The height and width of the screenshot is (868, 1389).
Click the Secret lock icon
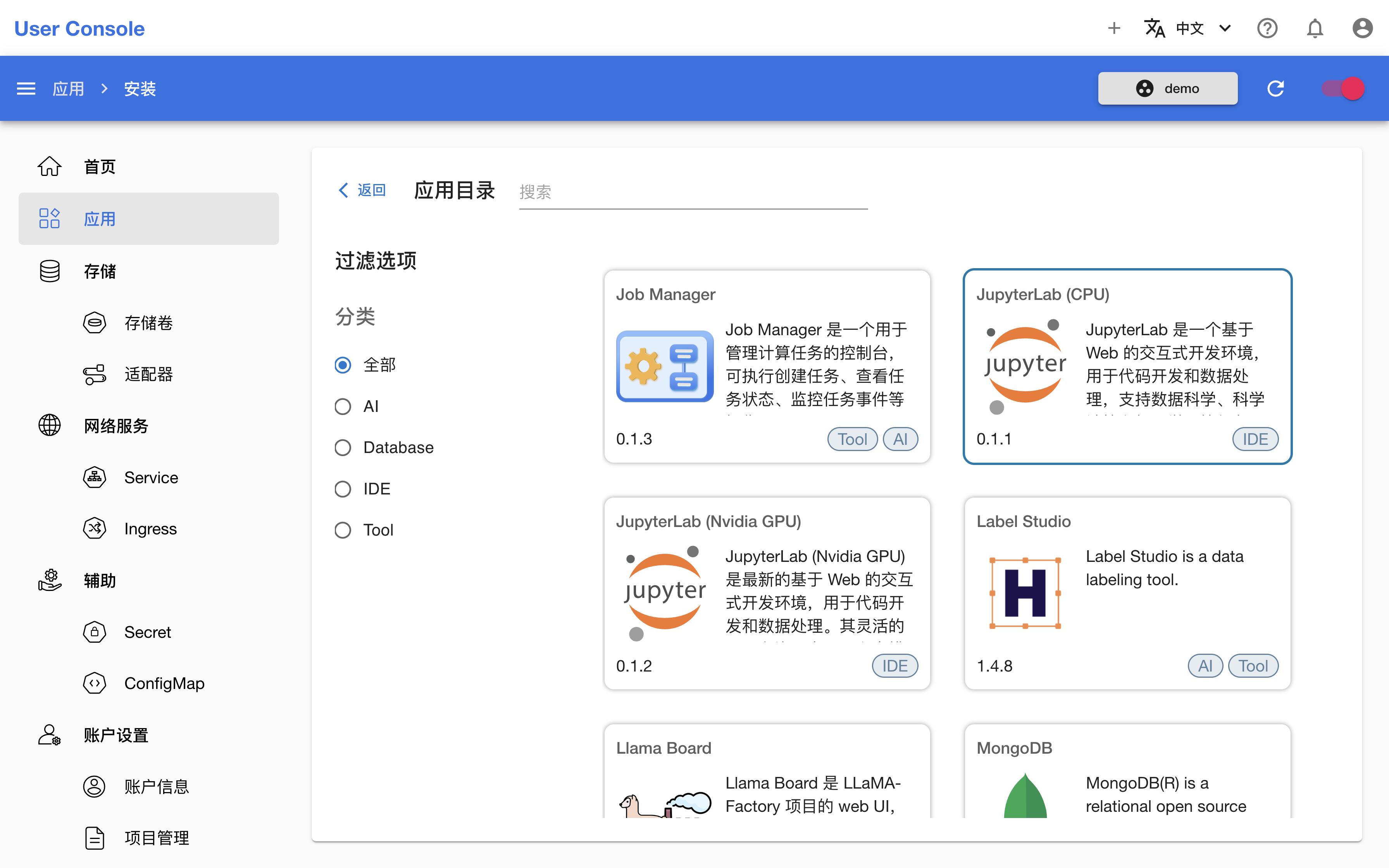(x=95, y=632)
